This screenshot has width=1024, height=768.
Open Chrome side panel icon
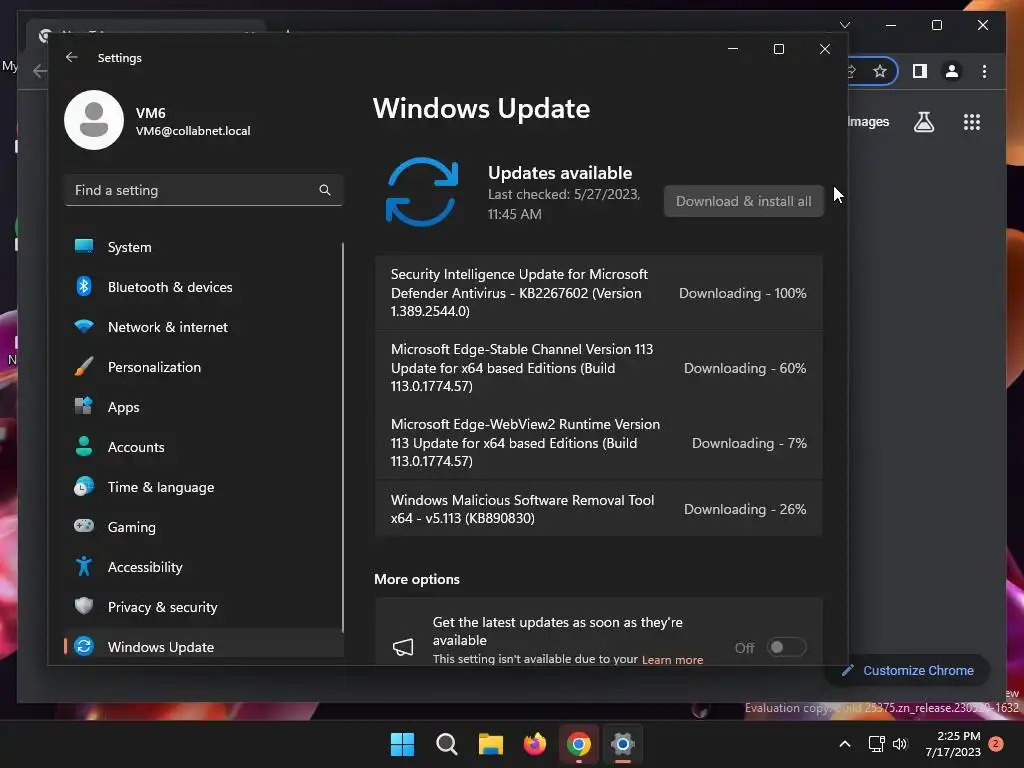click(x=920, y=71)
